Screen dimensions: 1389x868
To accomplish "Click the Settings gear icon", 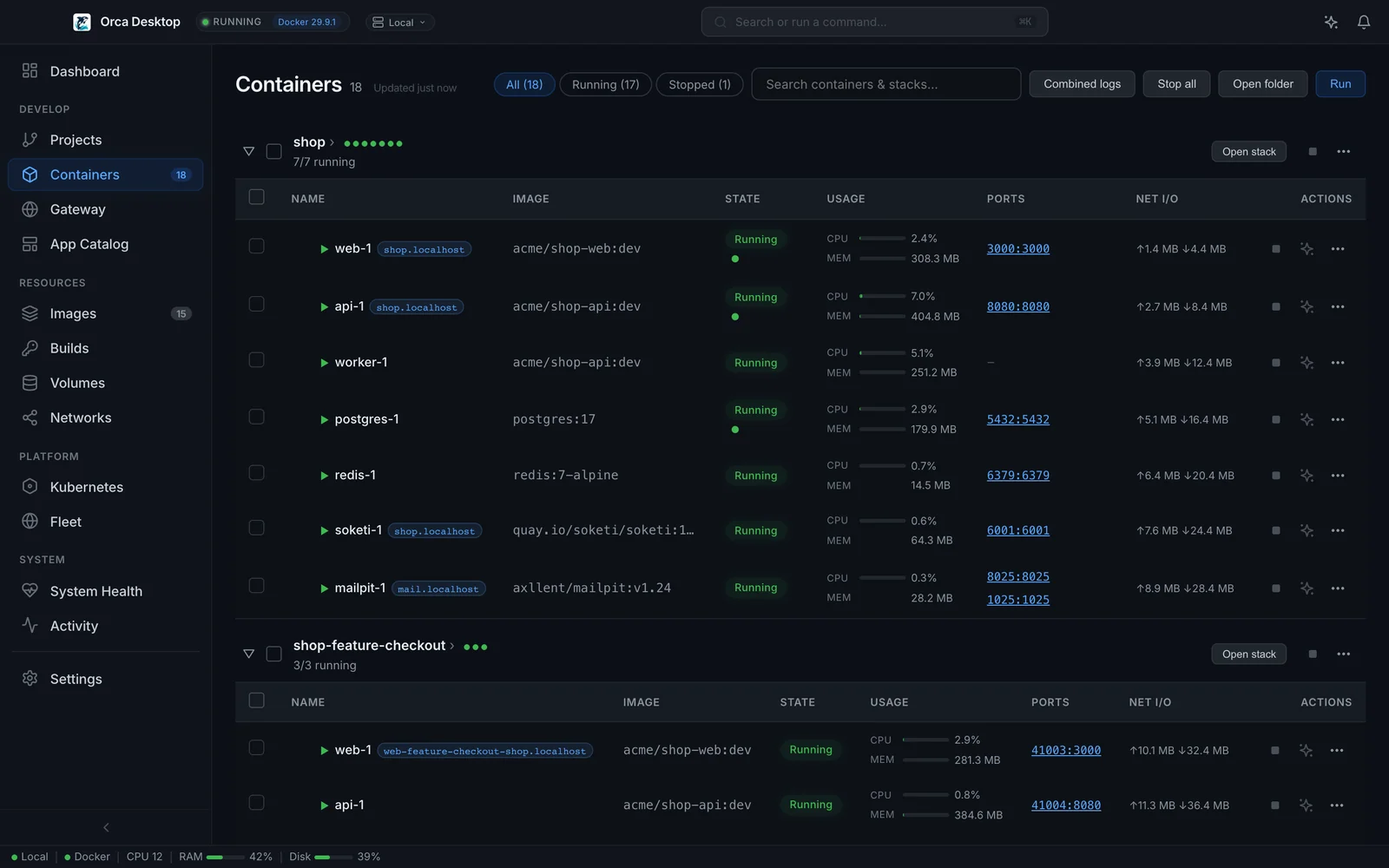I will (30, 679).
